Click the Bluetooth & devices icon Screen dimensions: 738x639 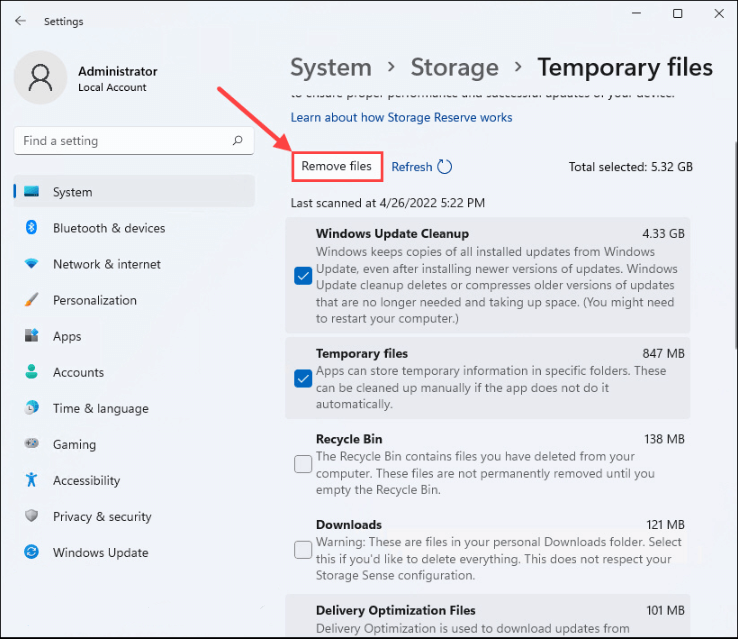pos(32,228)
